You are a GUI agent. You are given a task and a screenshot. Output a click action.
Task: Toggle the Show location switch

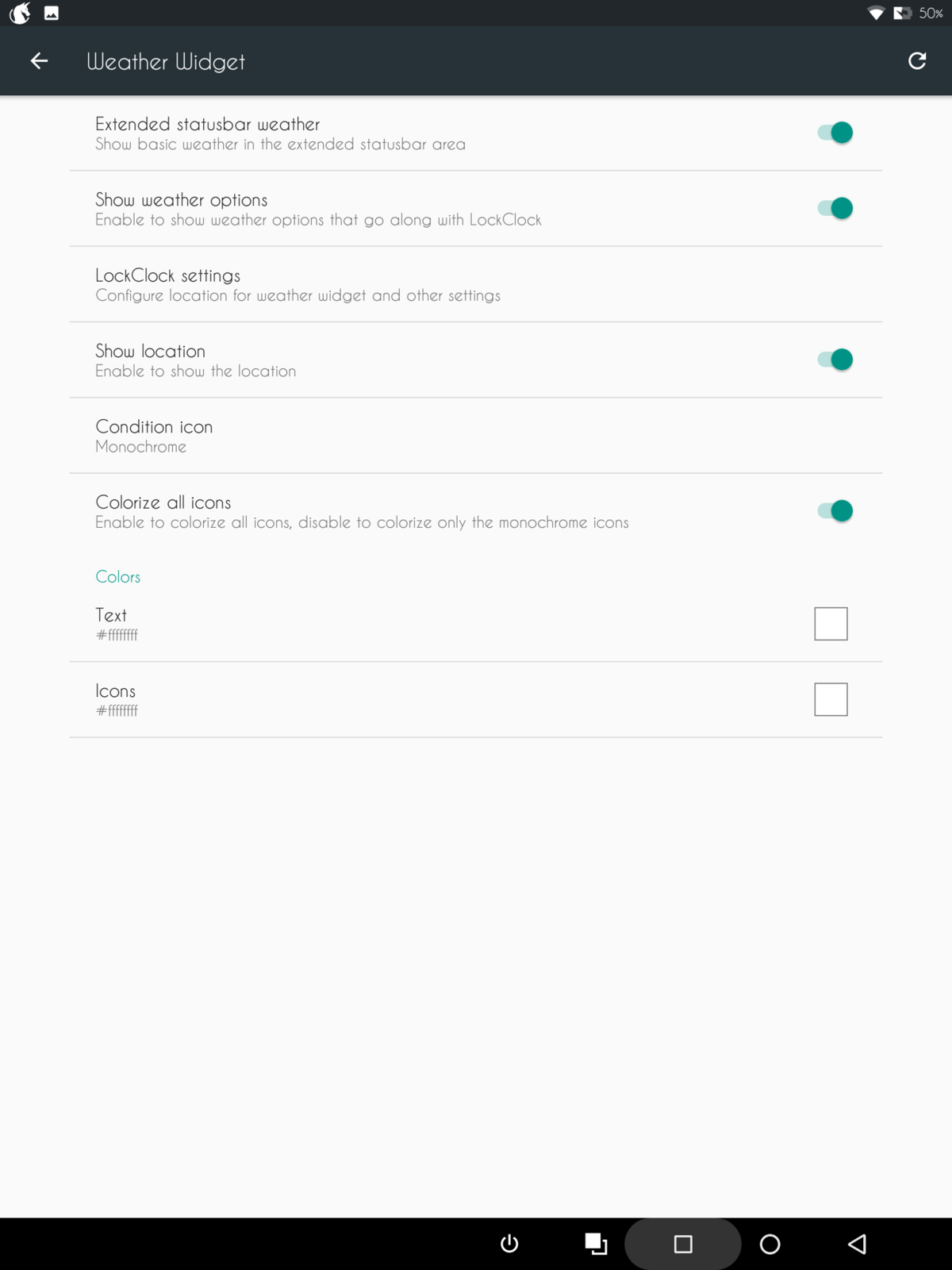click(835, 360)
